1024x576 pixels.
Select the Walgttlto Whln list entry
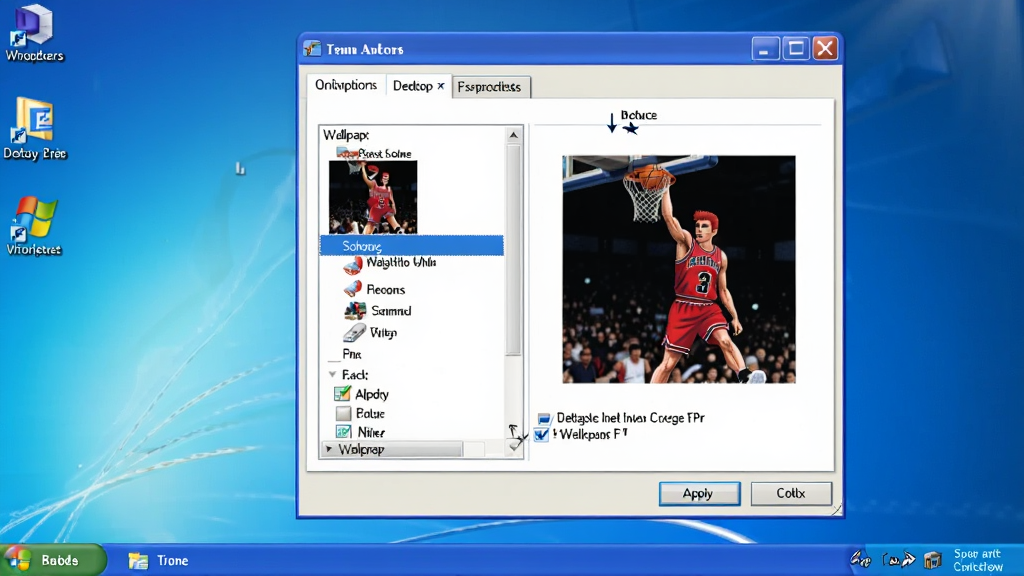pyautogui.click(x=401, y=263)
